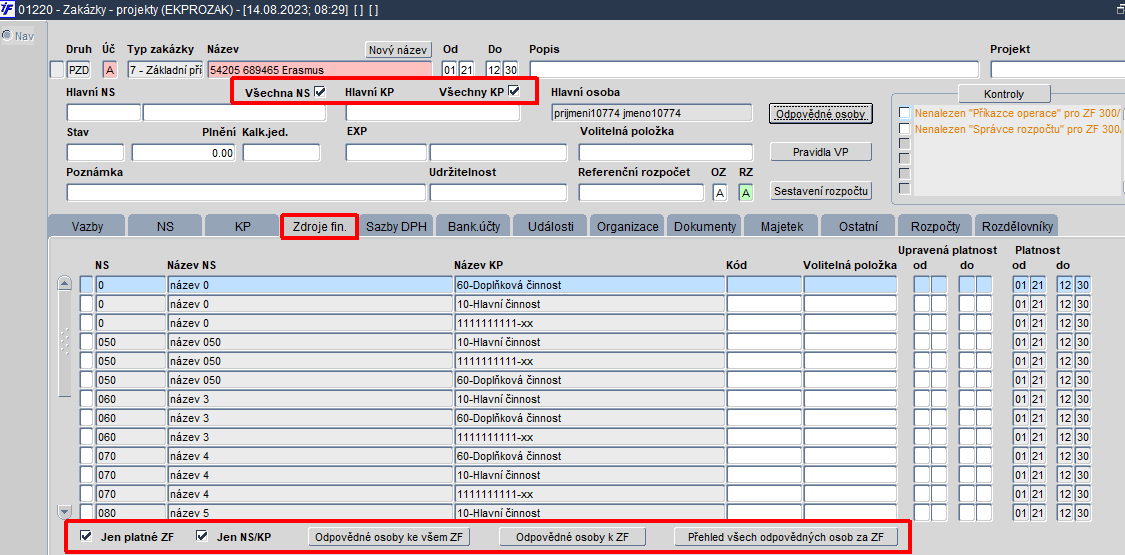This screenshot has width=1125, height=555.
Task: Switch to the Události tab
Action: [x=550, y=226]
